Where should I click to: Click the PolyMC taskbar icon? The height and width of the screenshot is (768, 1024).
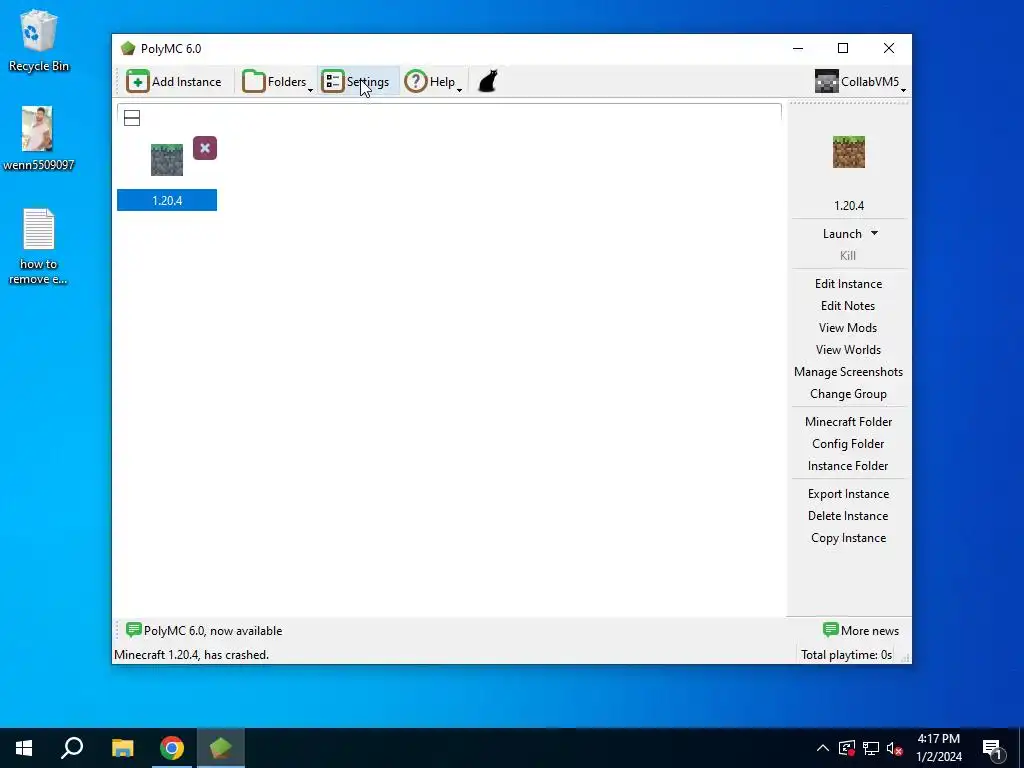click(221, 748)
